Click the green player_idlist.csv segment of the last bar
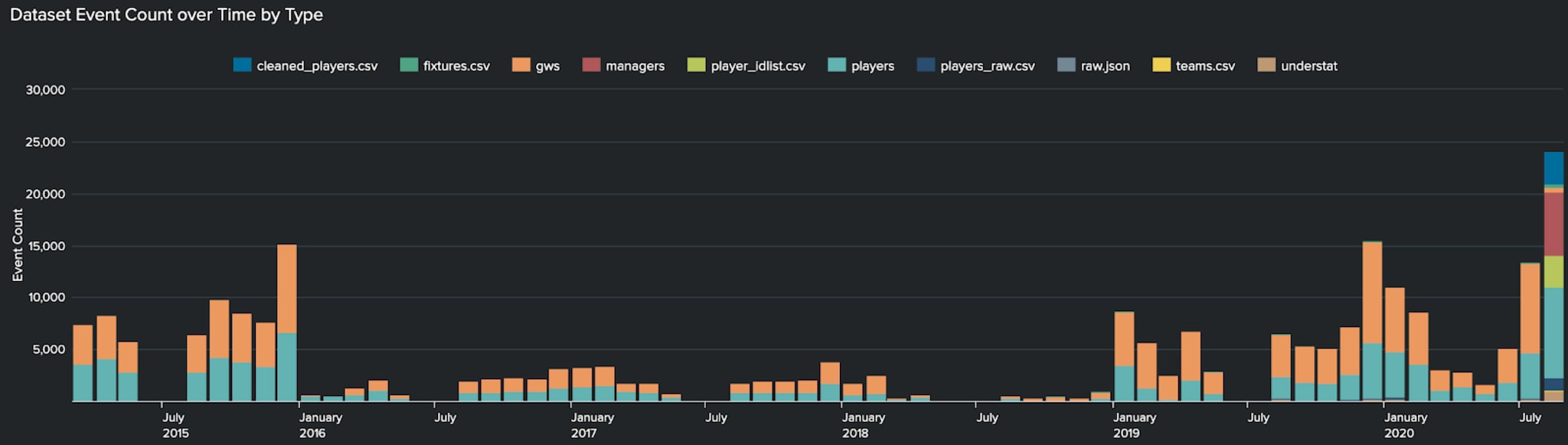Screen dimensions: 1568x445 click(x=1553, y=272)
